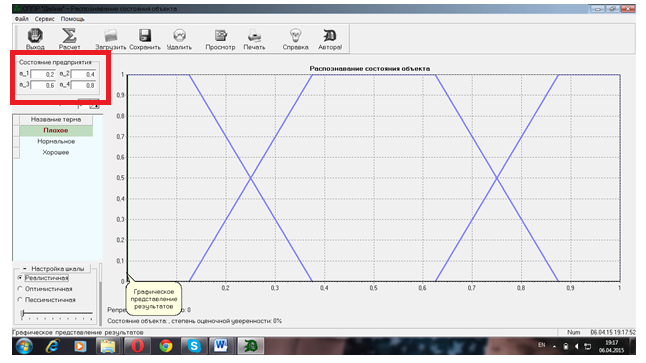Open Microsoft Word from the taskbar
Viewport: 646px width, 363px height.
pyautogui.click(x=221, y=346)
